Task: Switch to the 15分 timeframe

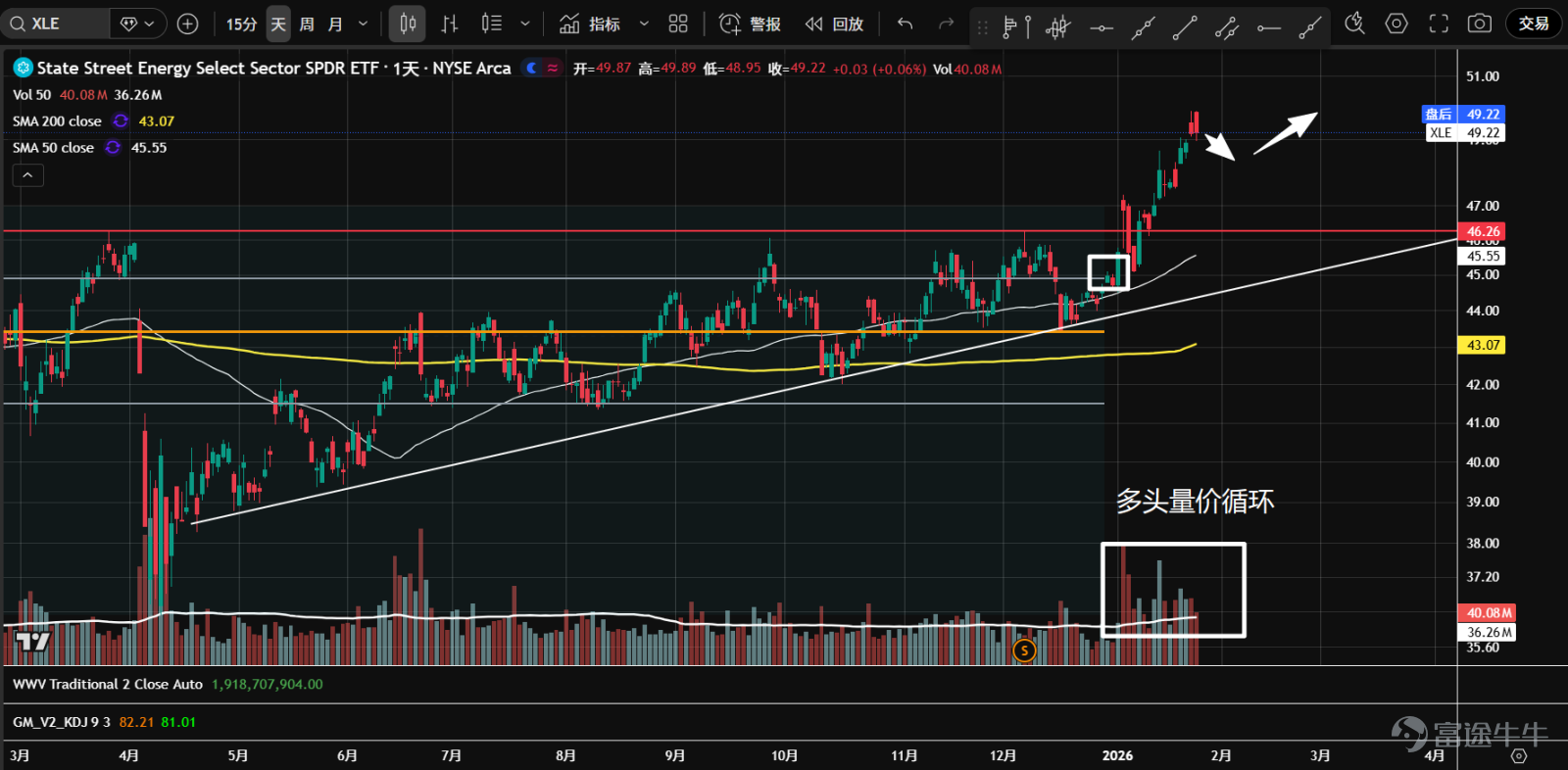Action: pyautogui.click(x=241, y=24)
